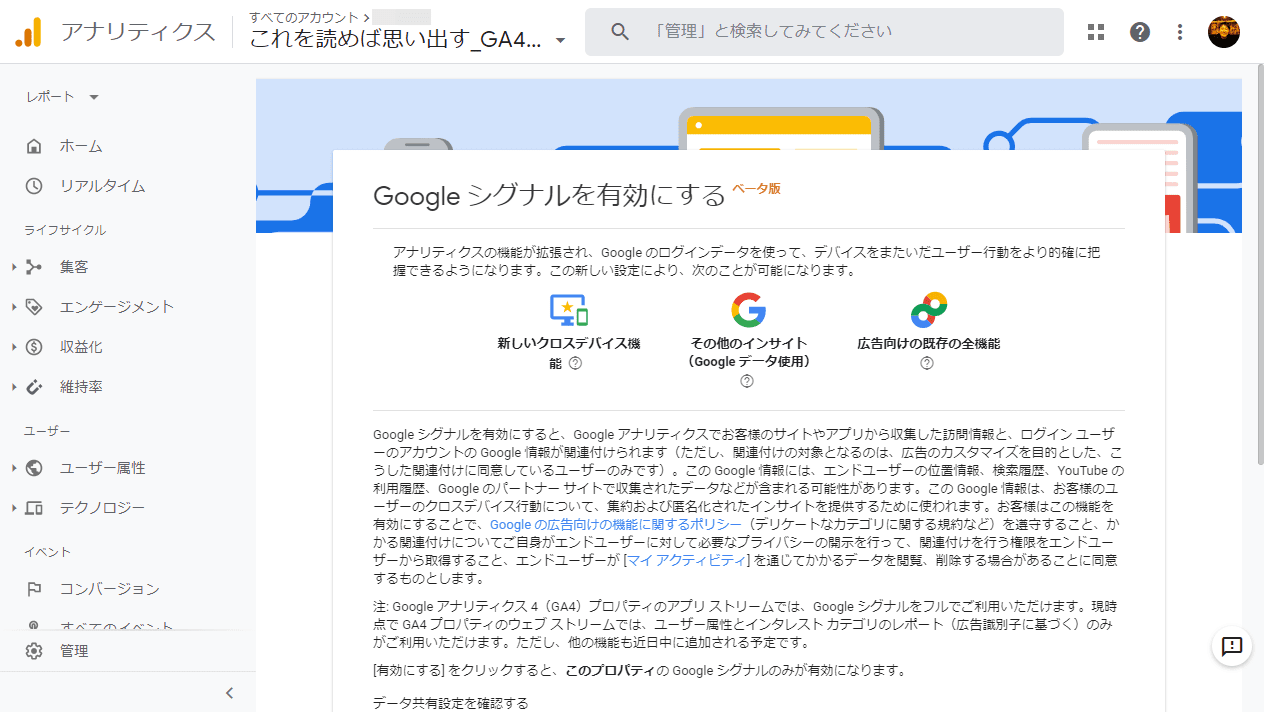The height and width of the screenshot is (712, 1264).
Task: Click the 維持率 retention icon
Action: coord(34,387)
